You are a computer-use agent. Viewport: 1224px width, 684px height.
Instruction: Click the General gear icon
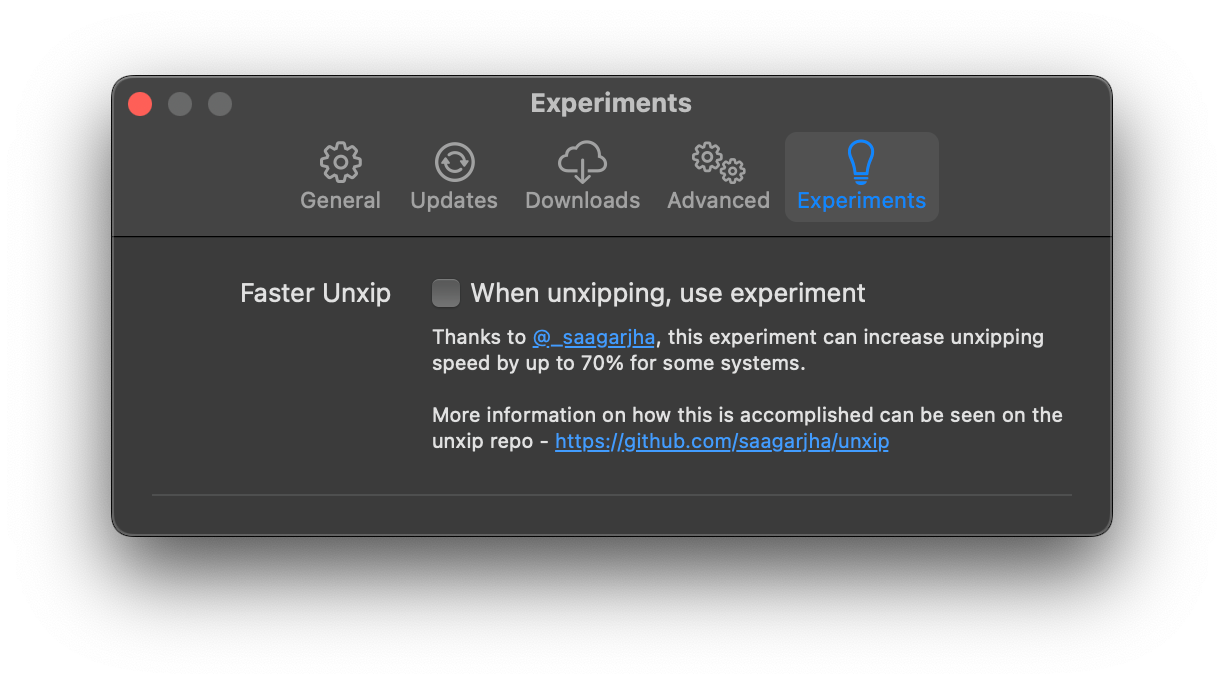[341, 162]
